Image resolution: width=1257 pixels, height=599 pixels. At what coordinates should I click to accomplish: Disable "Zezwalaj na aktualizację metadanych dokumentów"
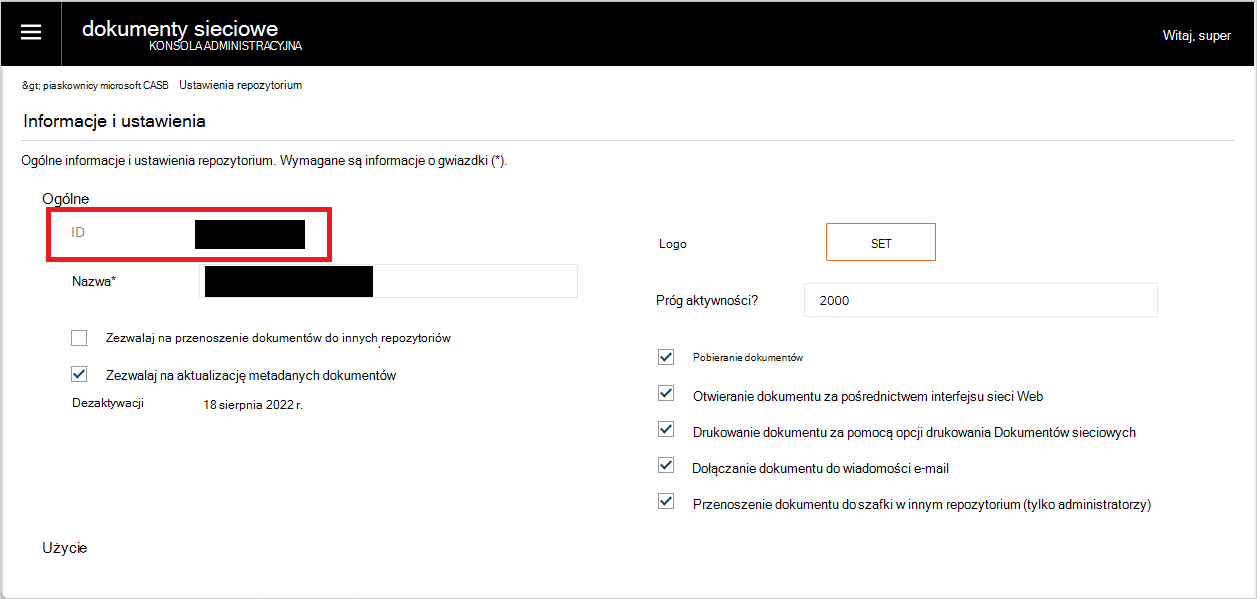click(79, 374)
